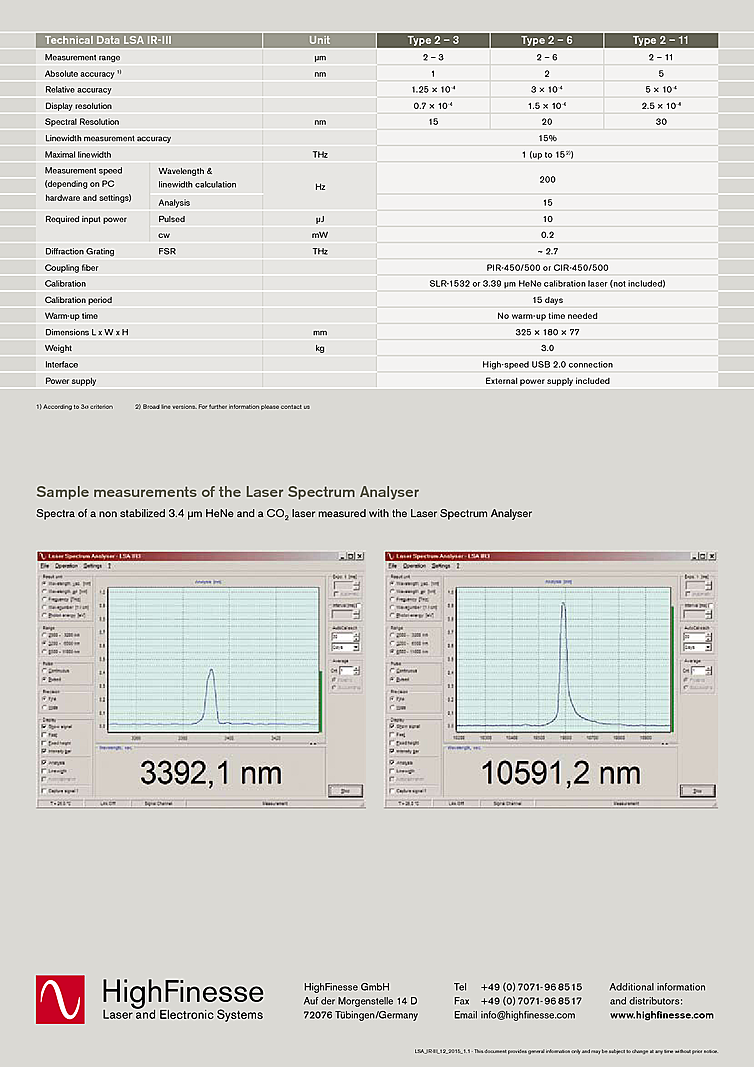Click the 'Calibration period' row label
Viewport: 754px width, 1067px height.
coord(78,300)
